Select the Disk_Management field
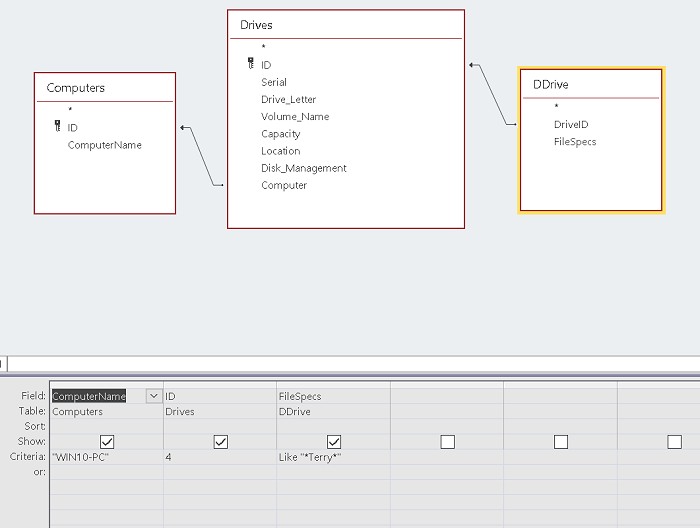The image size is (700, 528). click(304, 168)
